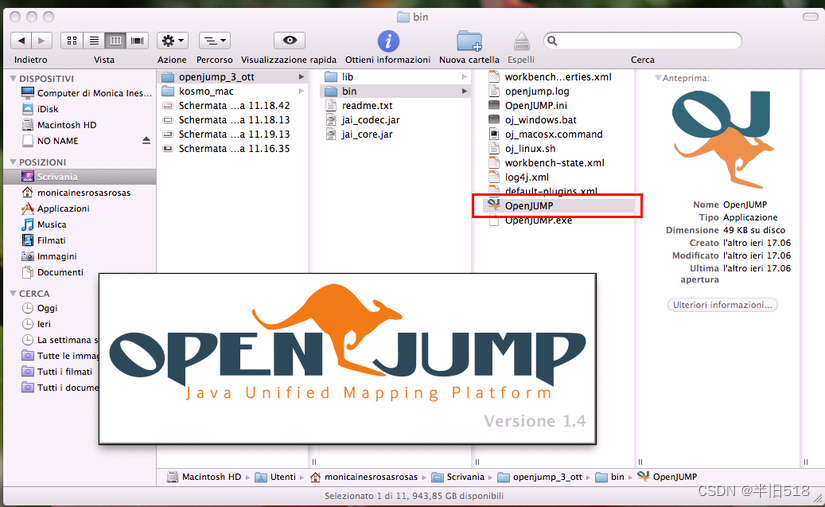Open the Azione gear menu
The height and width of the screenshot is (507, 825).
pyautogui.click(x=173, y=40)
